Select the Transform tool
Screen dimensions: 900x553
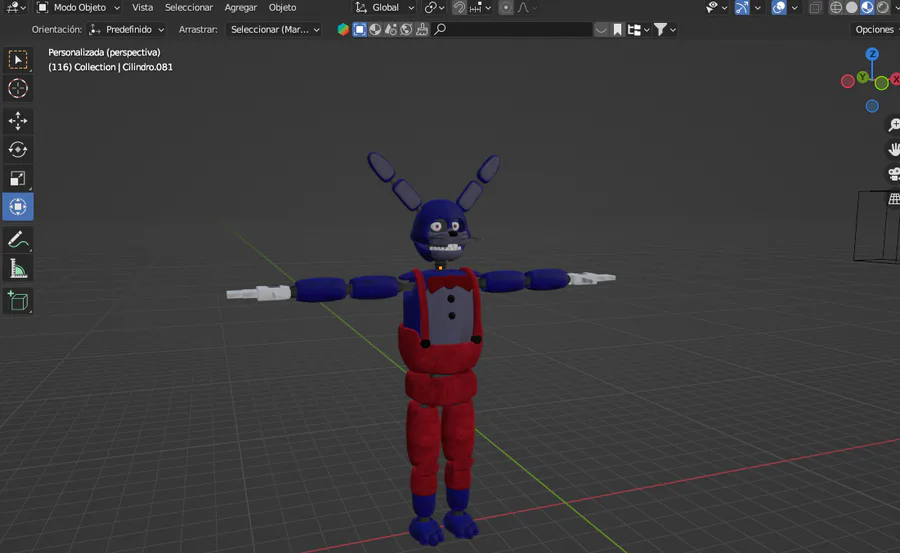[x=18, y=206]
